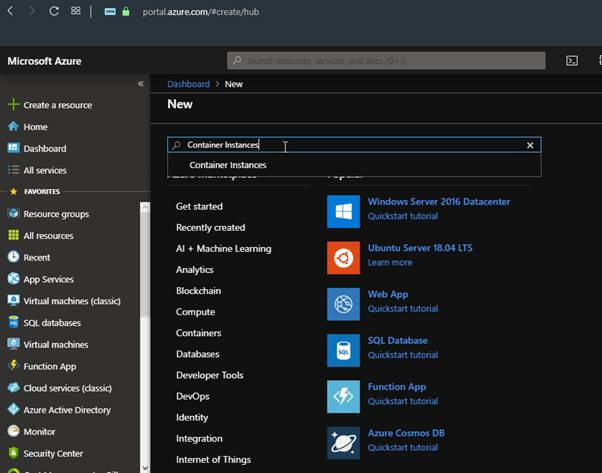Click the Function App lightning icon in sidebar
The image size is (602, 473).
point(13,365)
